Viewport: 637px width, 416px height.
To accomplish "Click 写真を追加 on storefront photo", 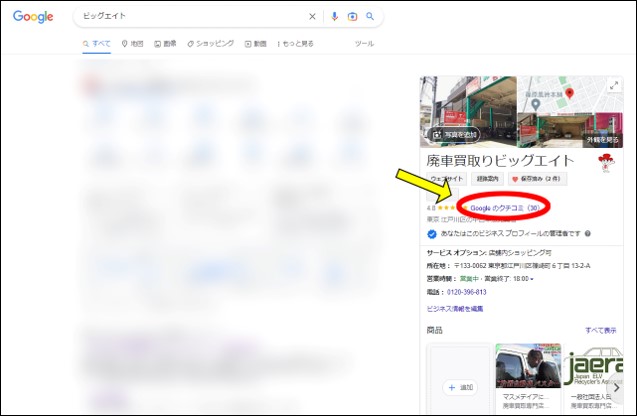I will 454,134.
